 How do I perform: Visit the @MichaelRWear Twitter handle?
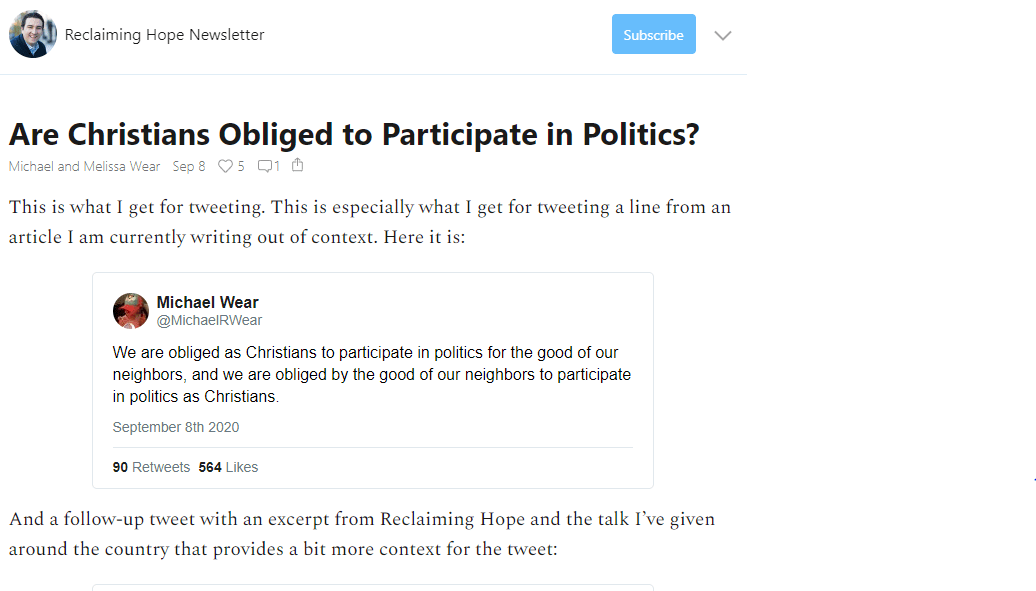pos(209,321)
